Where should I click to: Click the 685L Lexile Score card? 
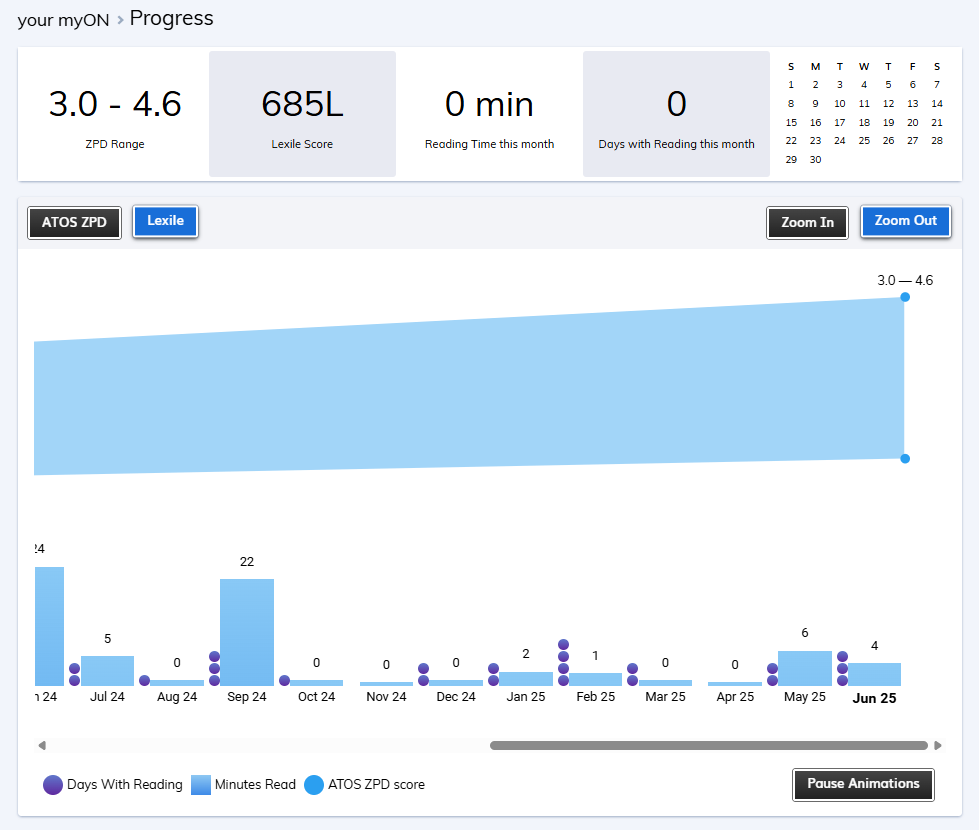302,114
